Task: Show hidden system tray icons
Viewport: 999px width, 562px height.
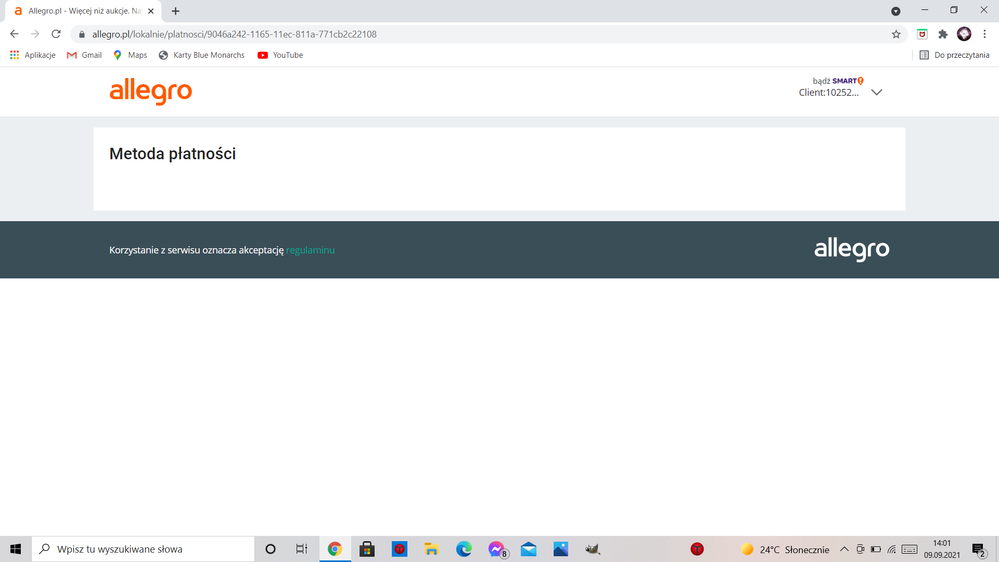Action: [844, 549]
